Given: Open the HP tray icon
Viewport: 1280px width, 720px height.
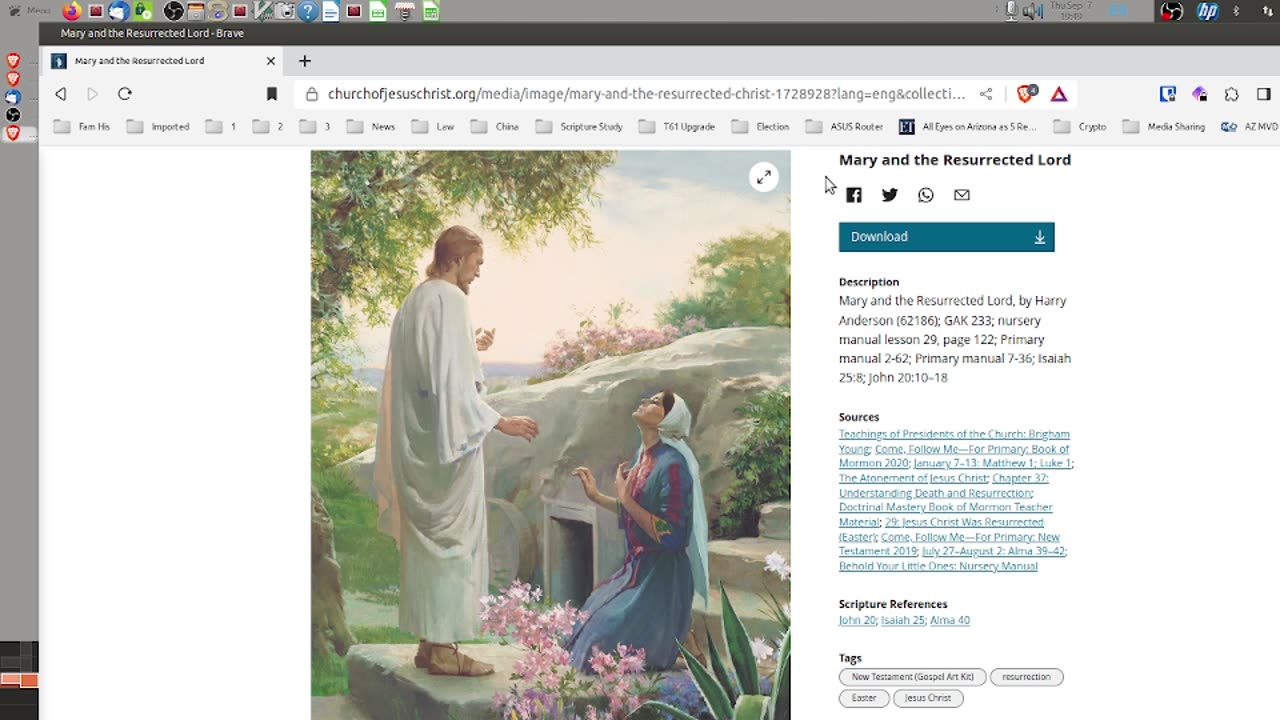Looking at the screenshot, I should [1207, 11].
